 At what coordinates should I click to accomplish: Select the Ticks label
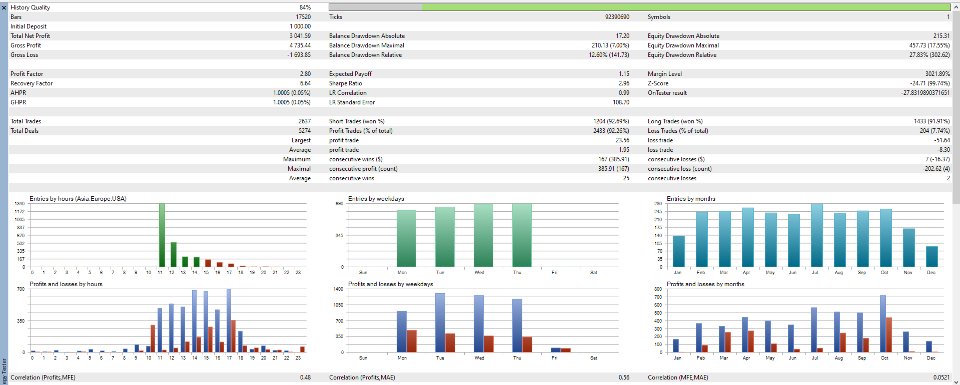pos(336,17)
